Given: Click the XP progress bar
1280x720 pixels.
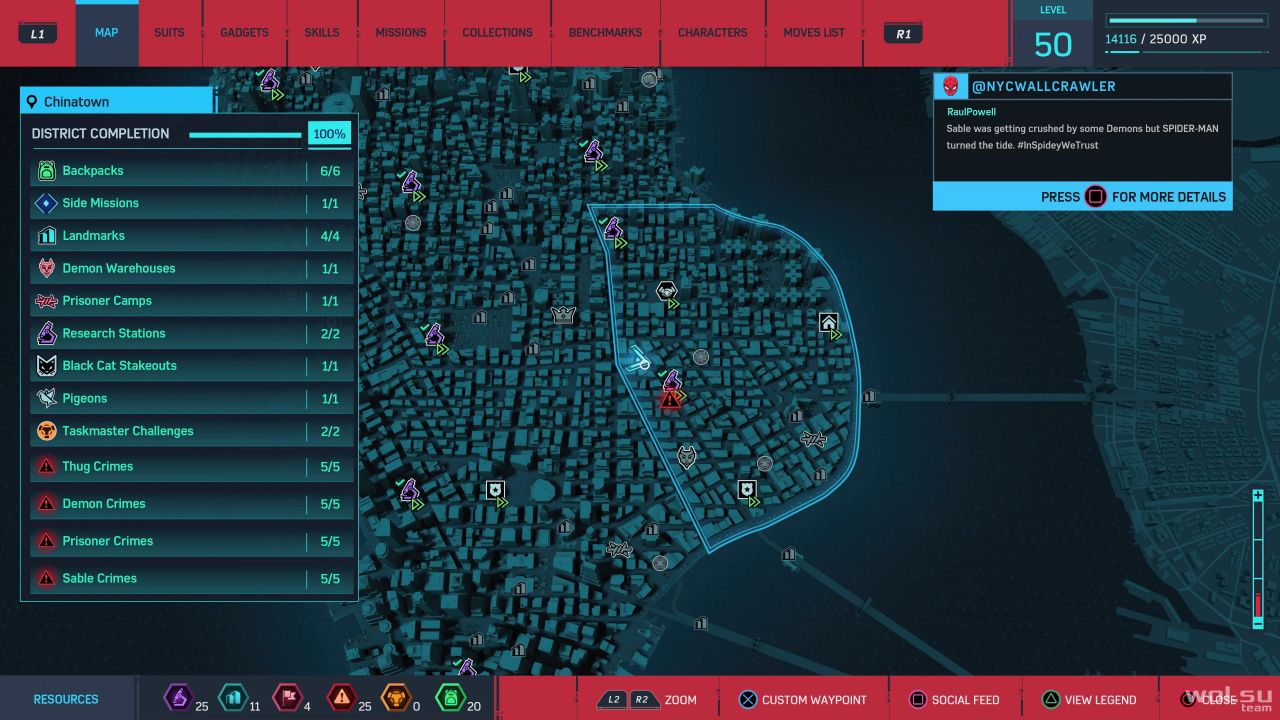Looking at the screenshot, I should click(1186, 20).
